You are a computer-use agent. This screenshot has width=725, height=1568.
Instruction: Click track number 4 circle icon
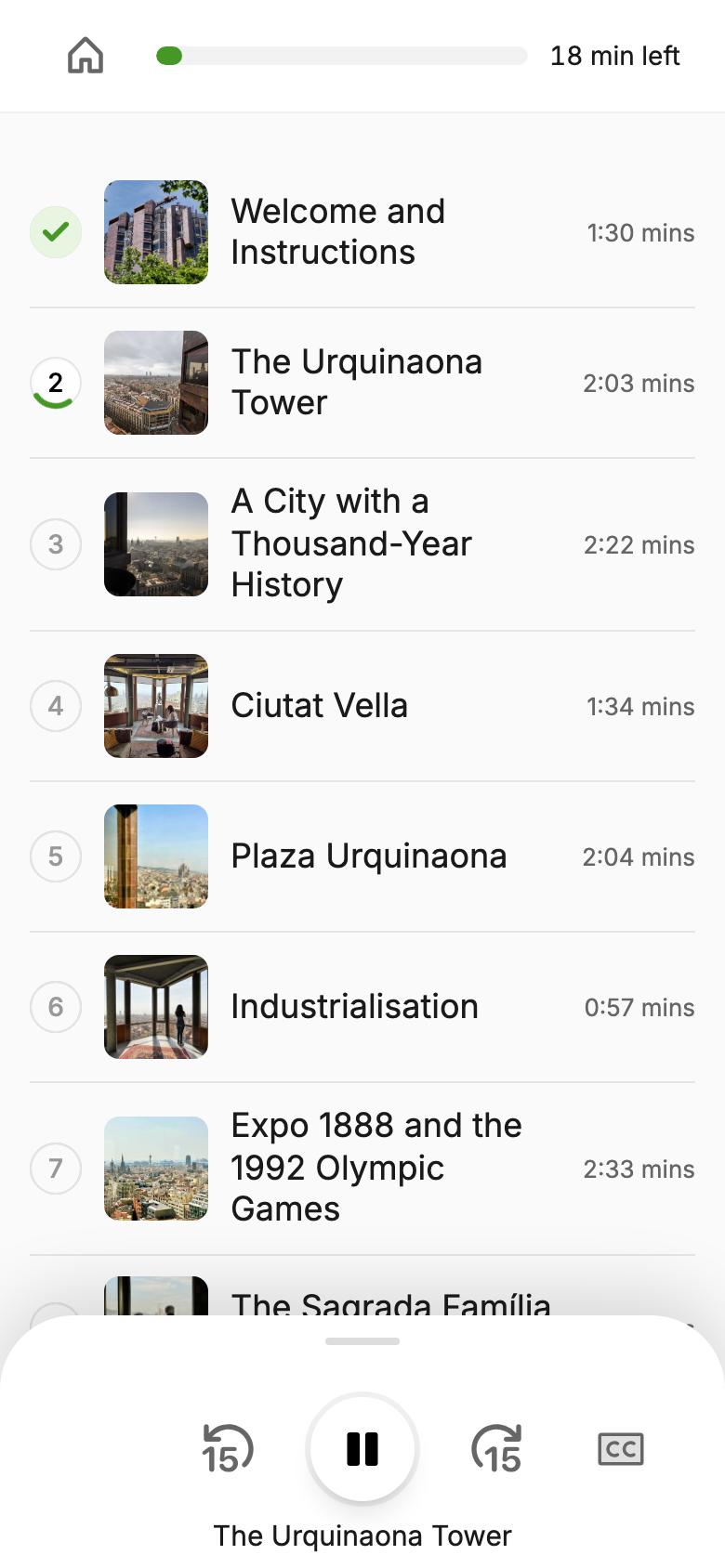tap(56, 706)
